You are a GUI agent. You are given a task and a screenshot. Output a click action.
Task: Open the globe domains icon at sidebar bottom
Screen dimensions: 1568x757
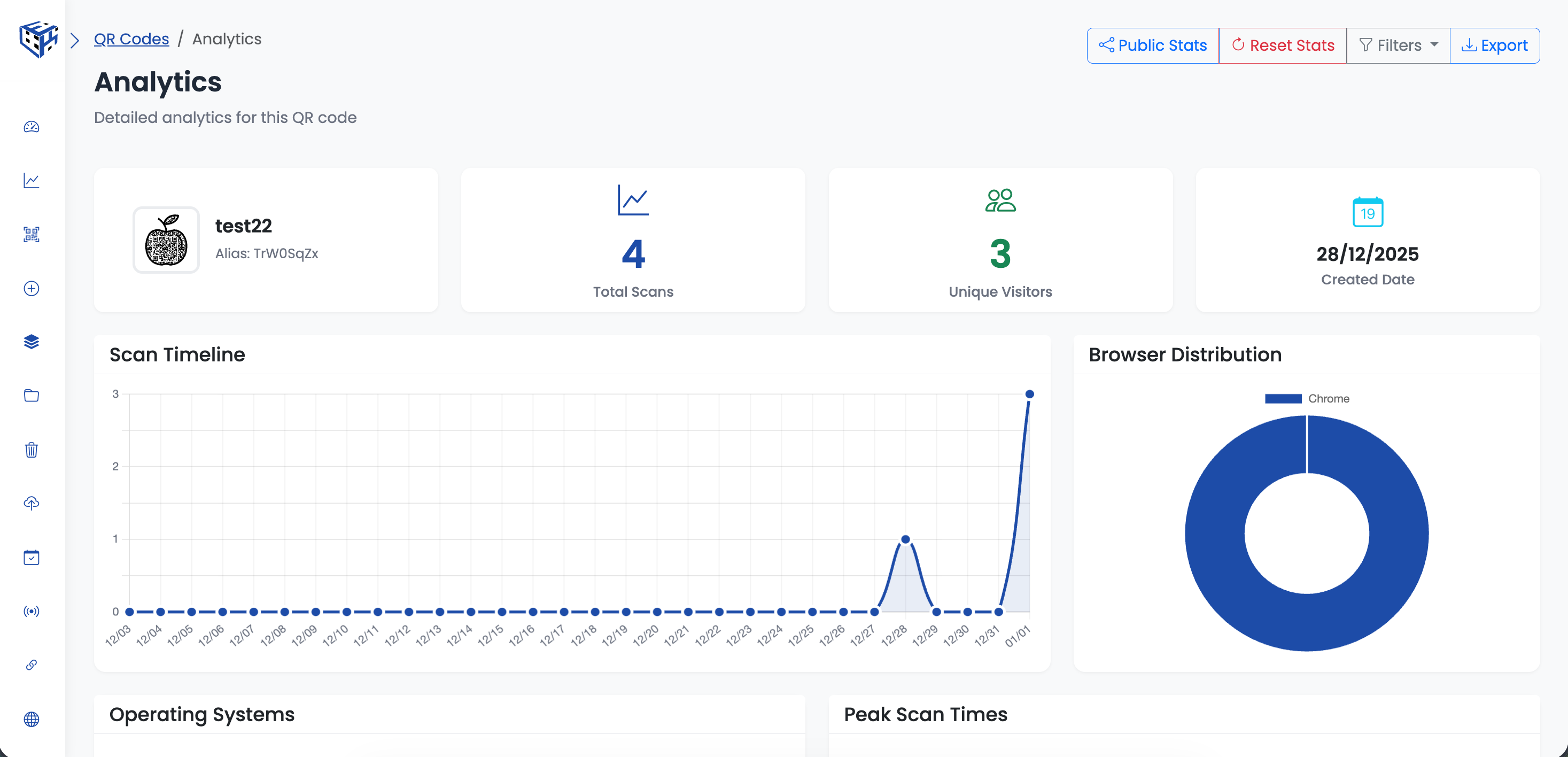30,719
